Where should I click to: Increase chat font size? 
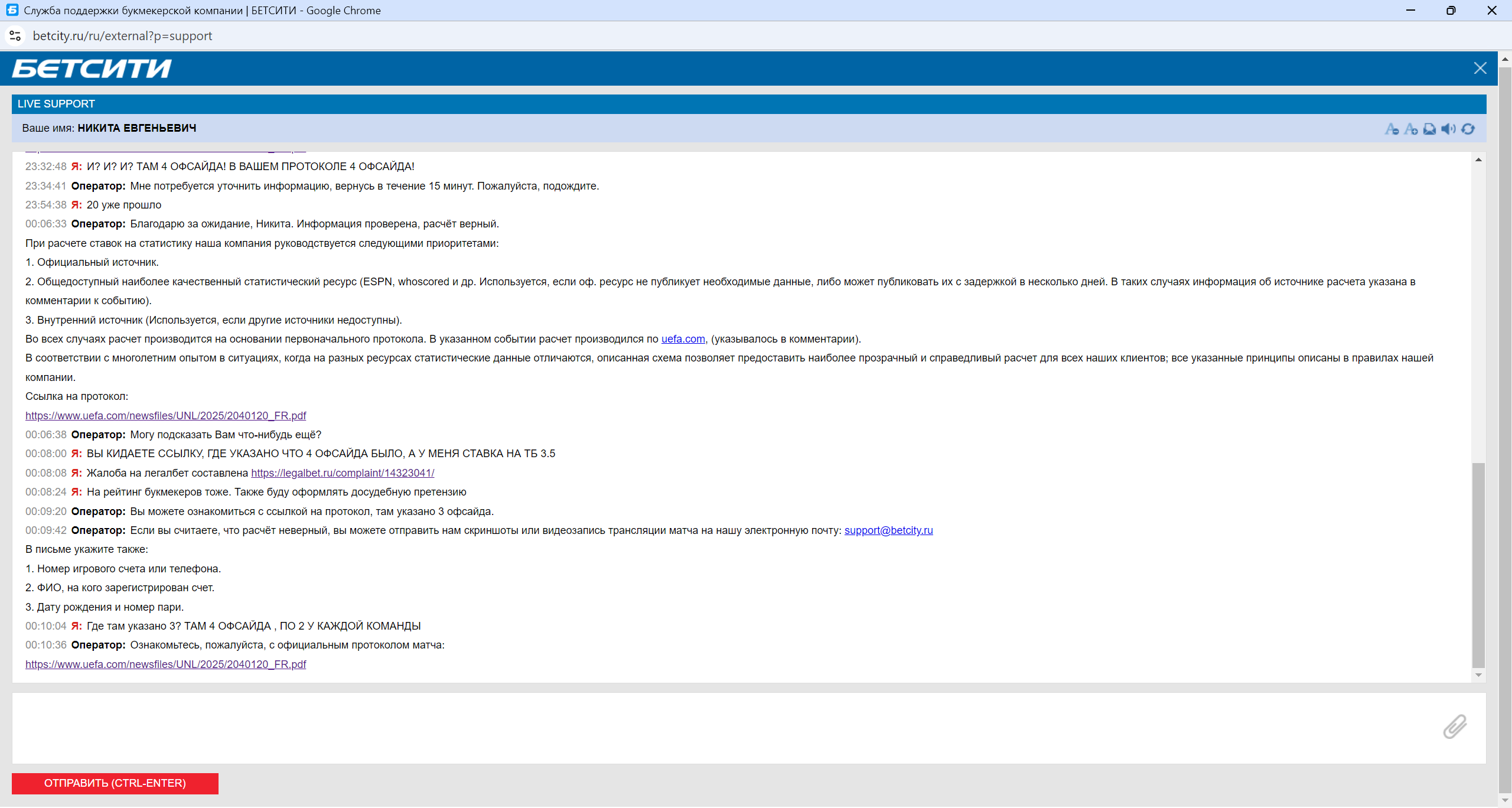tap(1410, 129)
